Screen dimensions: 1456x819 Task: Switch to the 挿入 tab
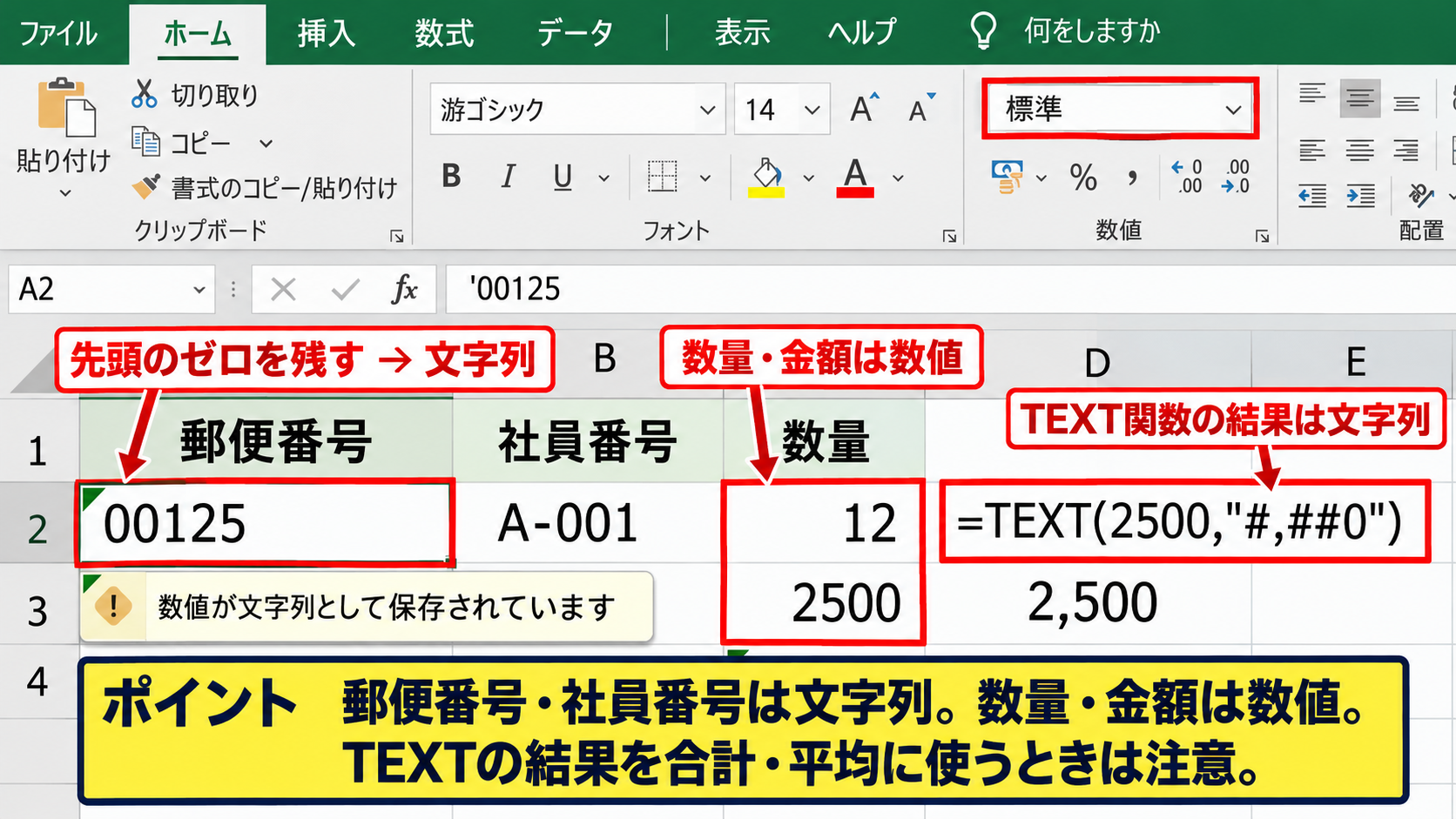point(327,33)
